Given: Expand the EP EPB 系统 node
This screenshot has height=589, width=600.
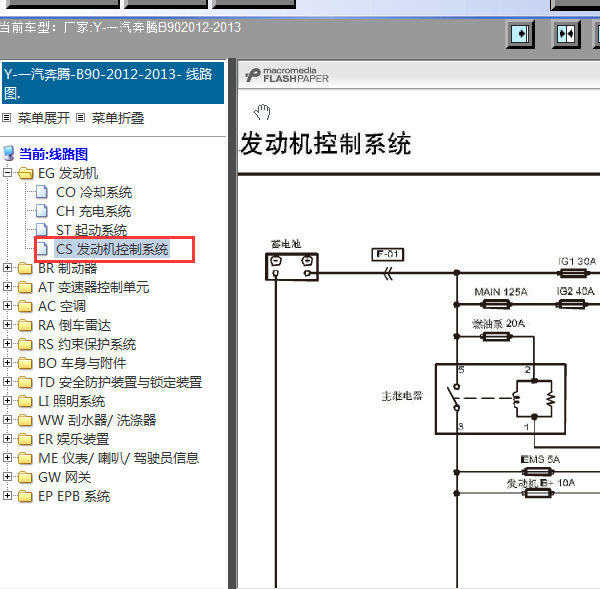Looking at the screenshot, I should 7,495.
